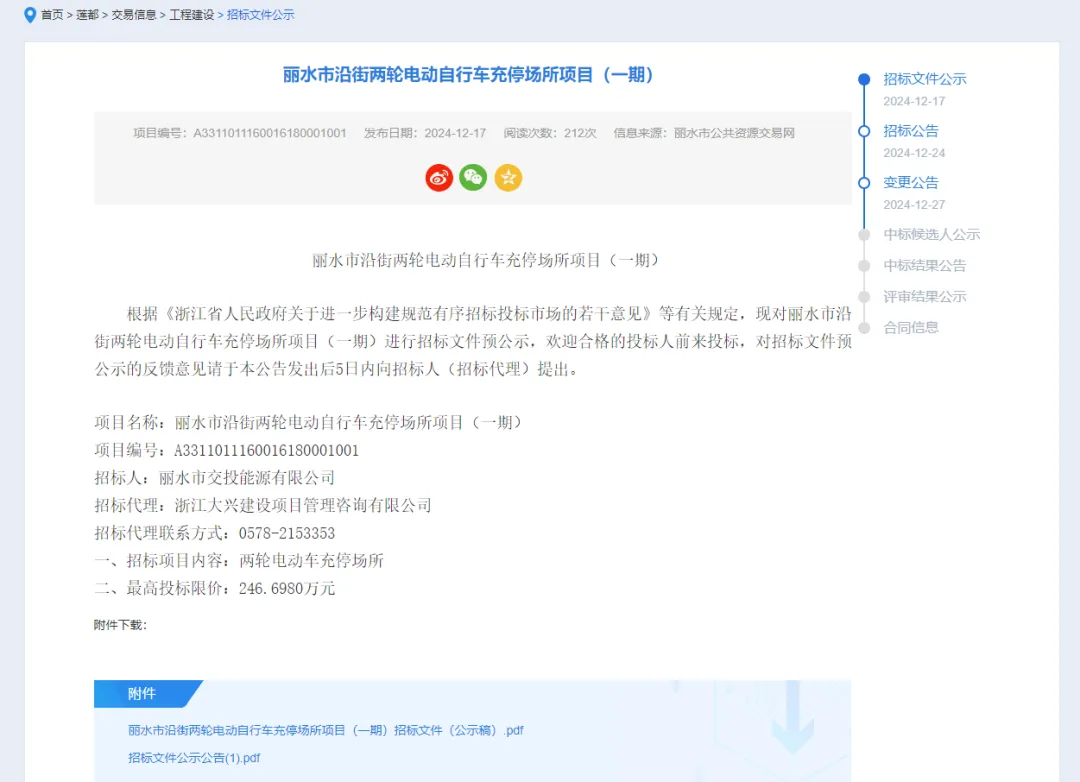This screenshot has height=782, width=1080.
Task: Open 工程建设 breadcrumb link
Action: (191, 14)
